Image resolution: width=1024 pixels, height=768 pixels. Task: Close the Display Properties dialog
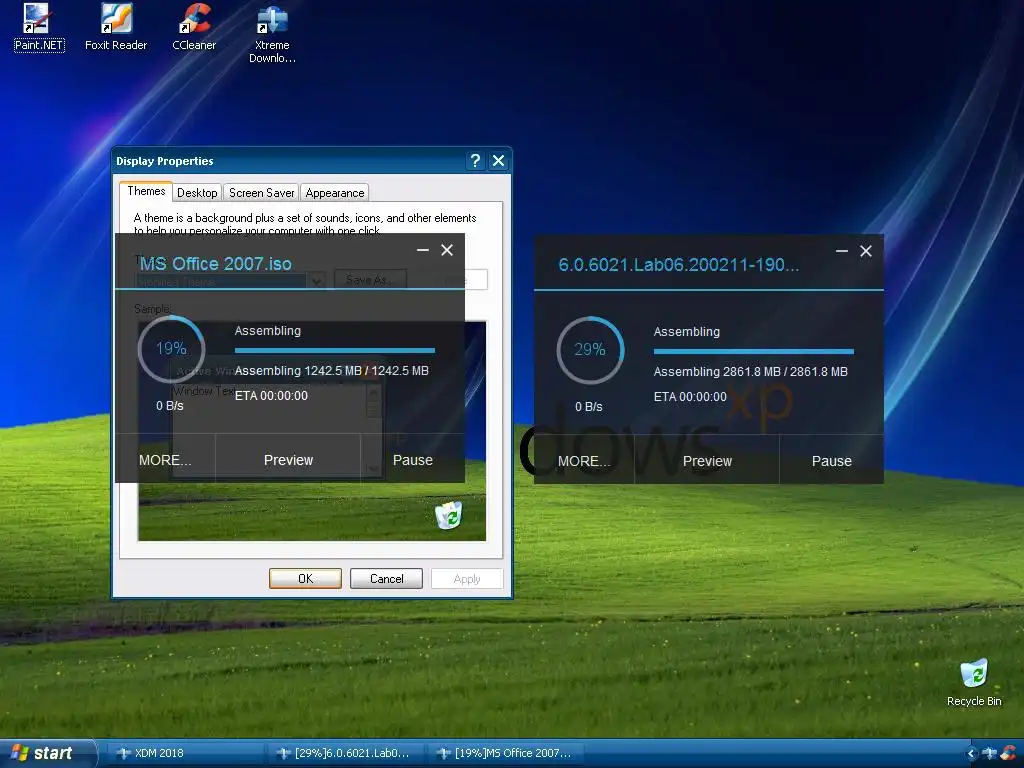click(498, 161)
